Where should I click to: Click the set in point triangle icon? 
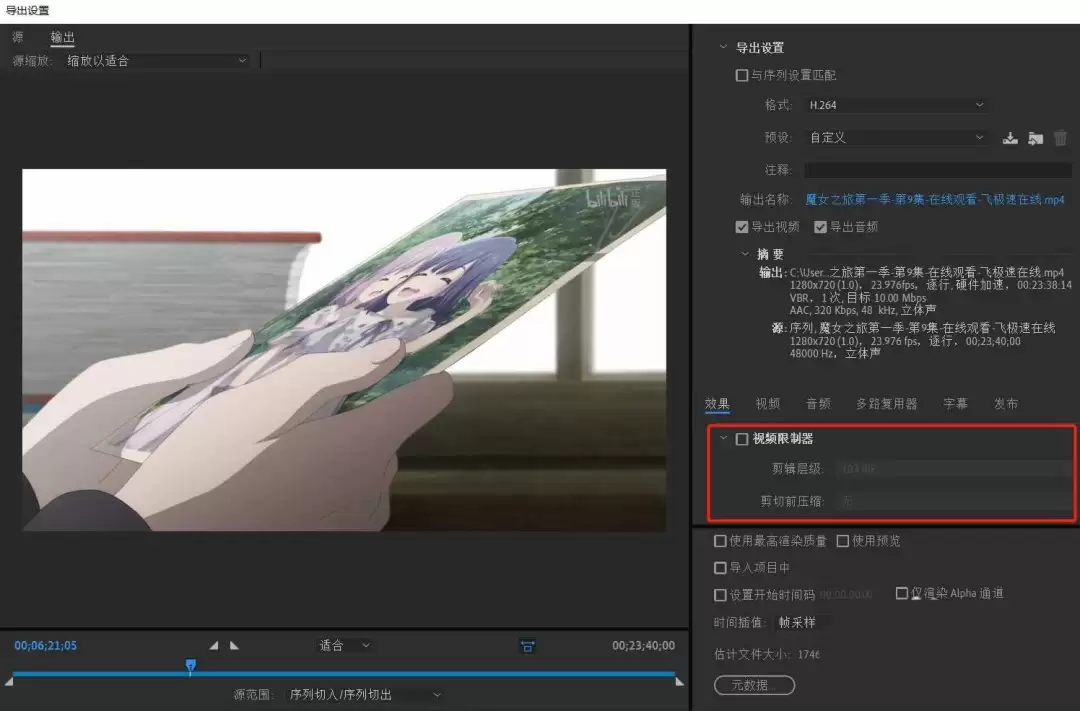click(214, 646)
